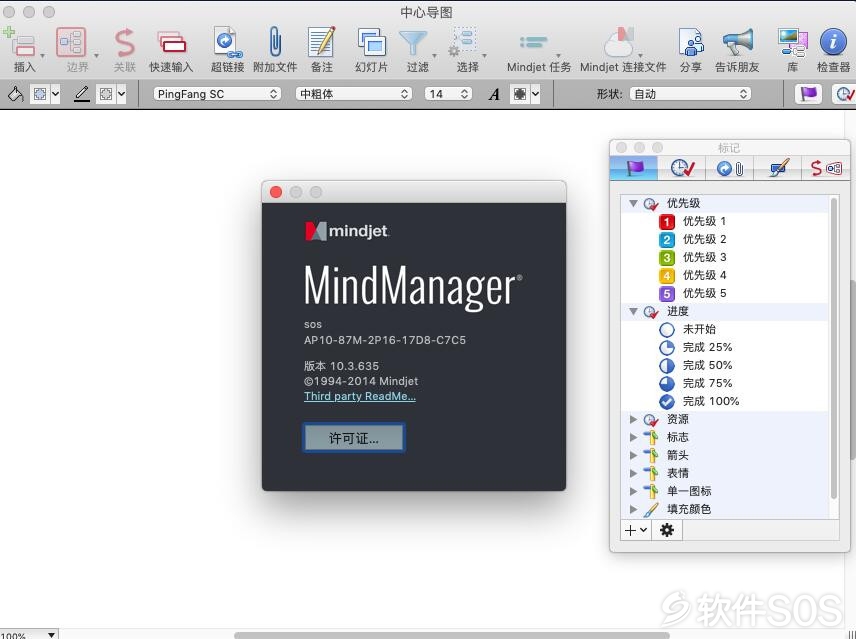
Task: Click the Boundary (边界) toolbar icon
Action: click(71, 43)
